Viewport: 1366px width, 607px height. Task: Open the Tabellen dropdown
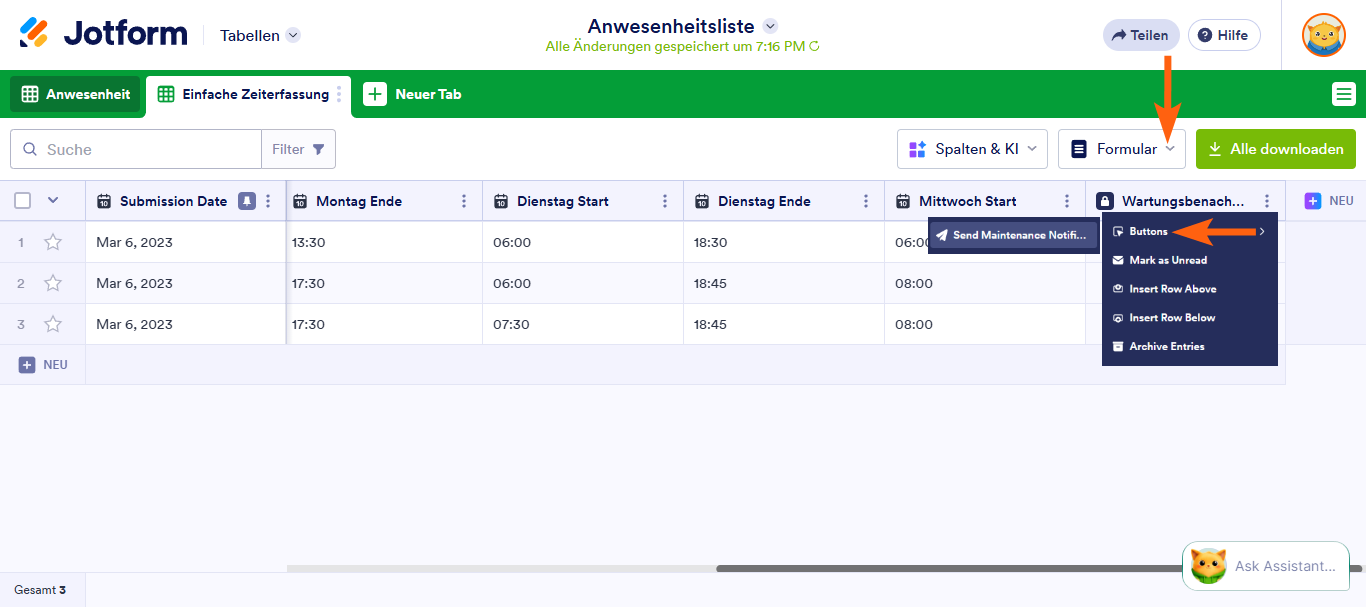click(260, 35)
